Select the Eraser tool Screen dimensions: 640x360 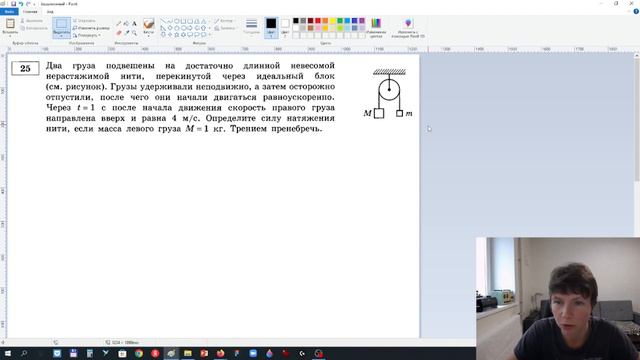tap(118, 33)
